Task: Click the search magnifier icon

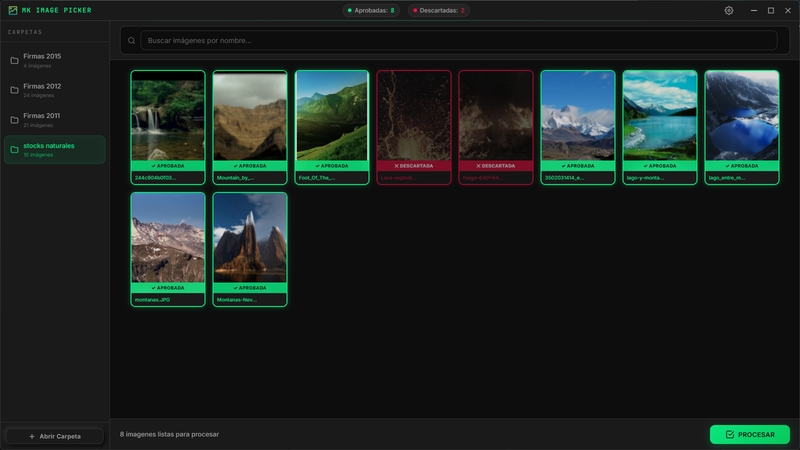Action: (x=132, y=40)
